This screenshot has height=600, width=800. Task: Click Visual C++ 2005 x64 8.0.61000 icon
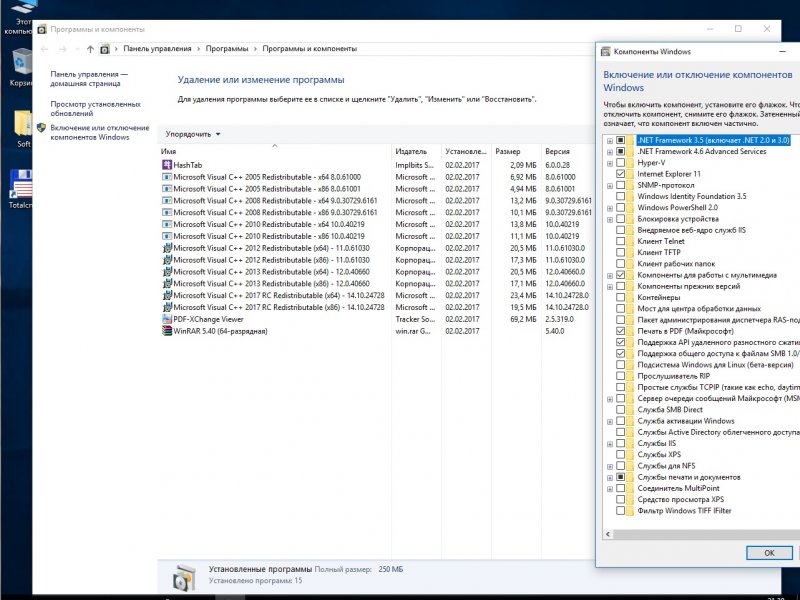(x=167, y=177)
